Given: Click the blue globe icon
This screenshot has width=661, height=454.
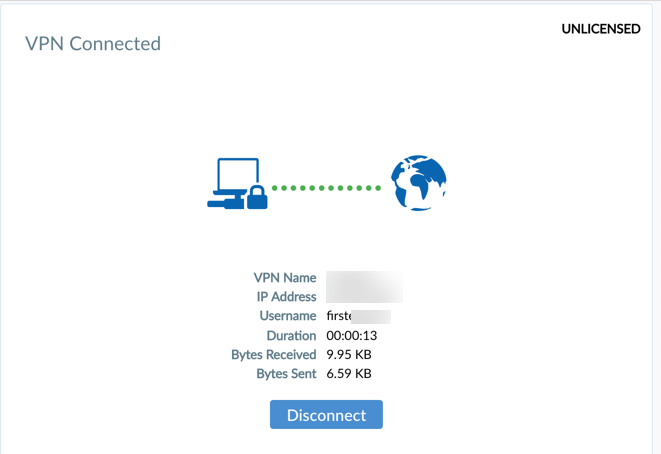Looking at the screenshot, I should (419, 183).
